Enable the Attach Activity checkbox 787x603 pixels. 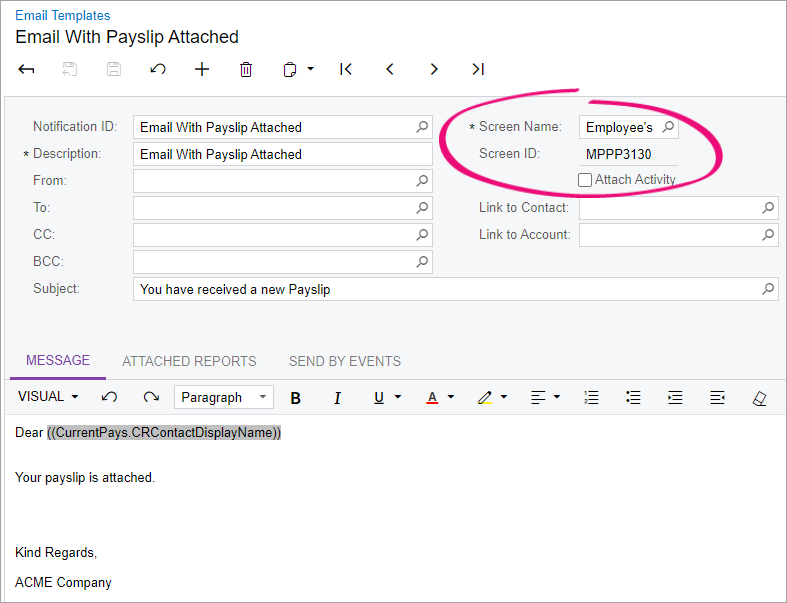[x=585, y=180]
